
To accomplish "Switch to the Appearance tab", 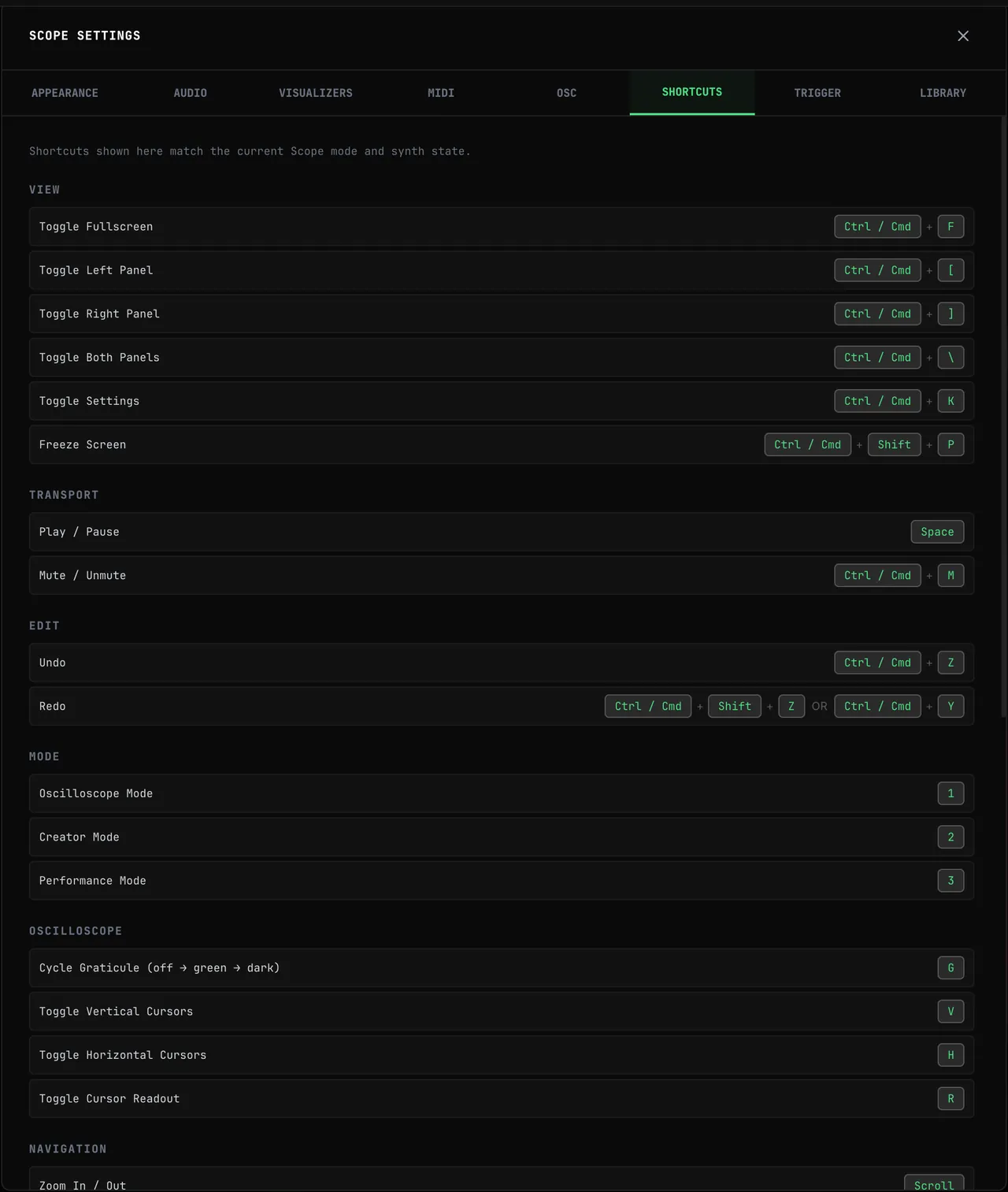I will (65, 93).
